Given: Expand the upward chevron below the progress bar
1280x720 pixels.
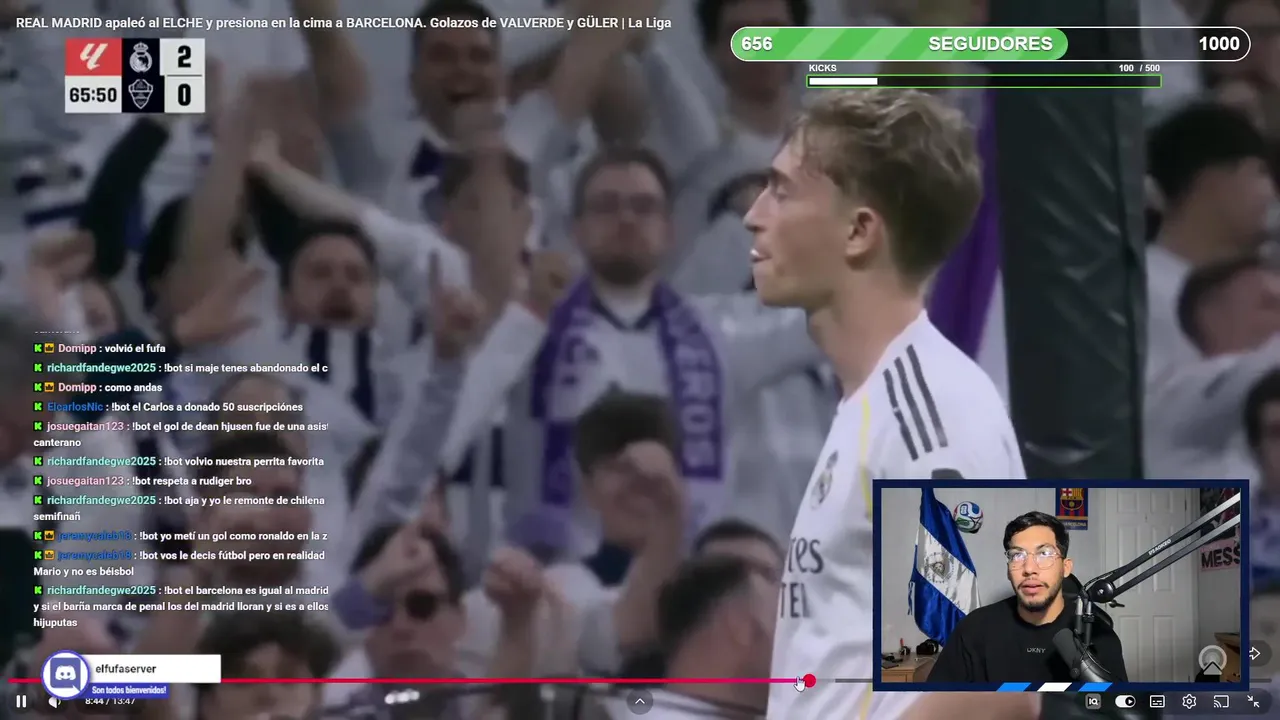Looking at the screenshot, I should coord(640,702).
